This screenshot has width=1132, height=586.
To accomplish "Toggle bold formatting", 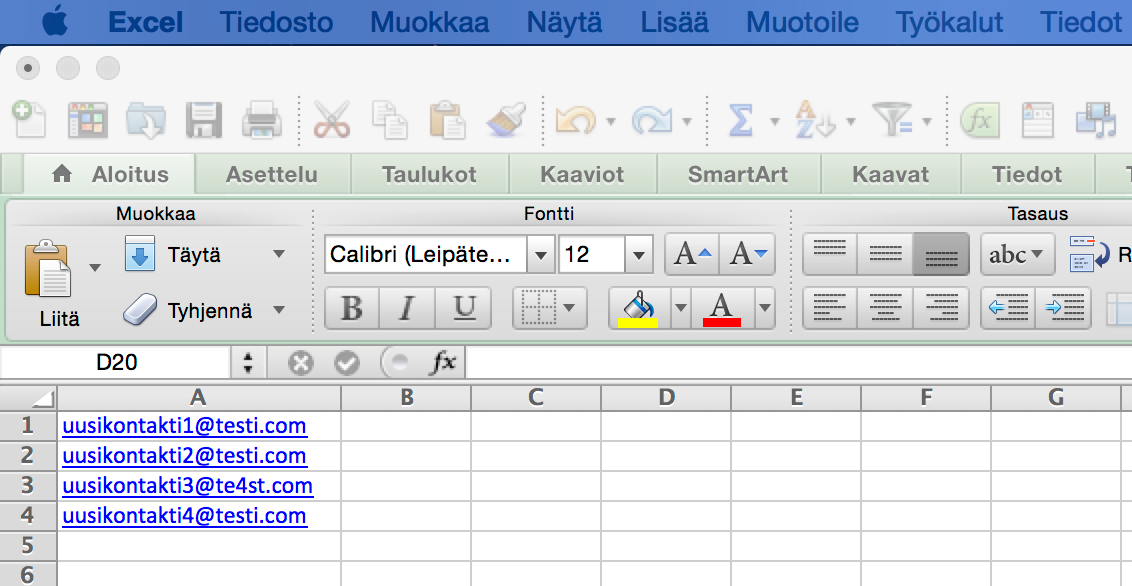I will pos(352,308).
